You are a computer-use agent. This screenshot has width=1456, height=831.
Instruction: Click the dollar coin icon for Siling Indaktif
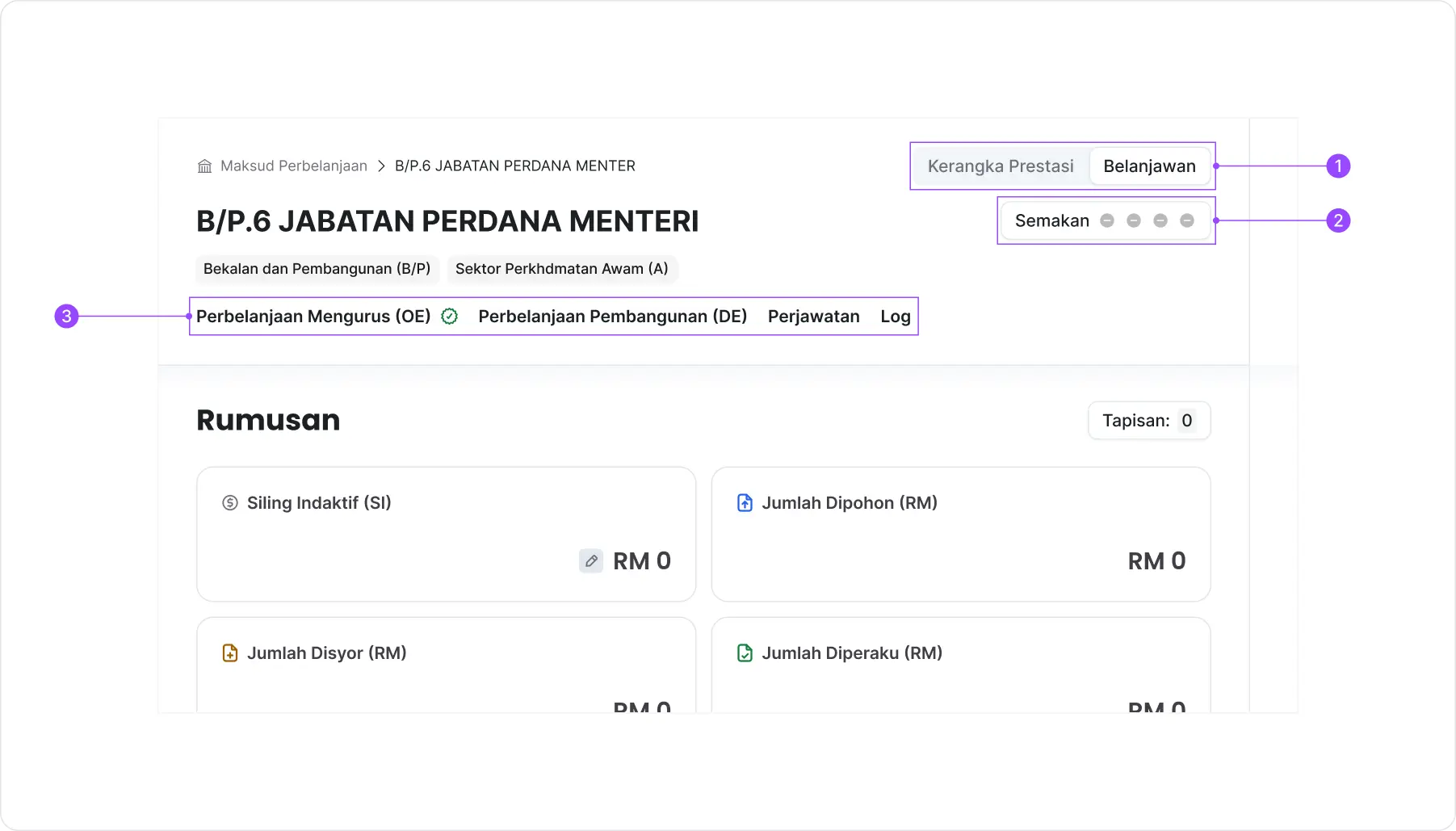click(230, 503)
